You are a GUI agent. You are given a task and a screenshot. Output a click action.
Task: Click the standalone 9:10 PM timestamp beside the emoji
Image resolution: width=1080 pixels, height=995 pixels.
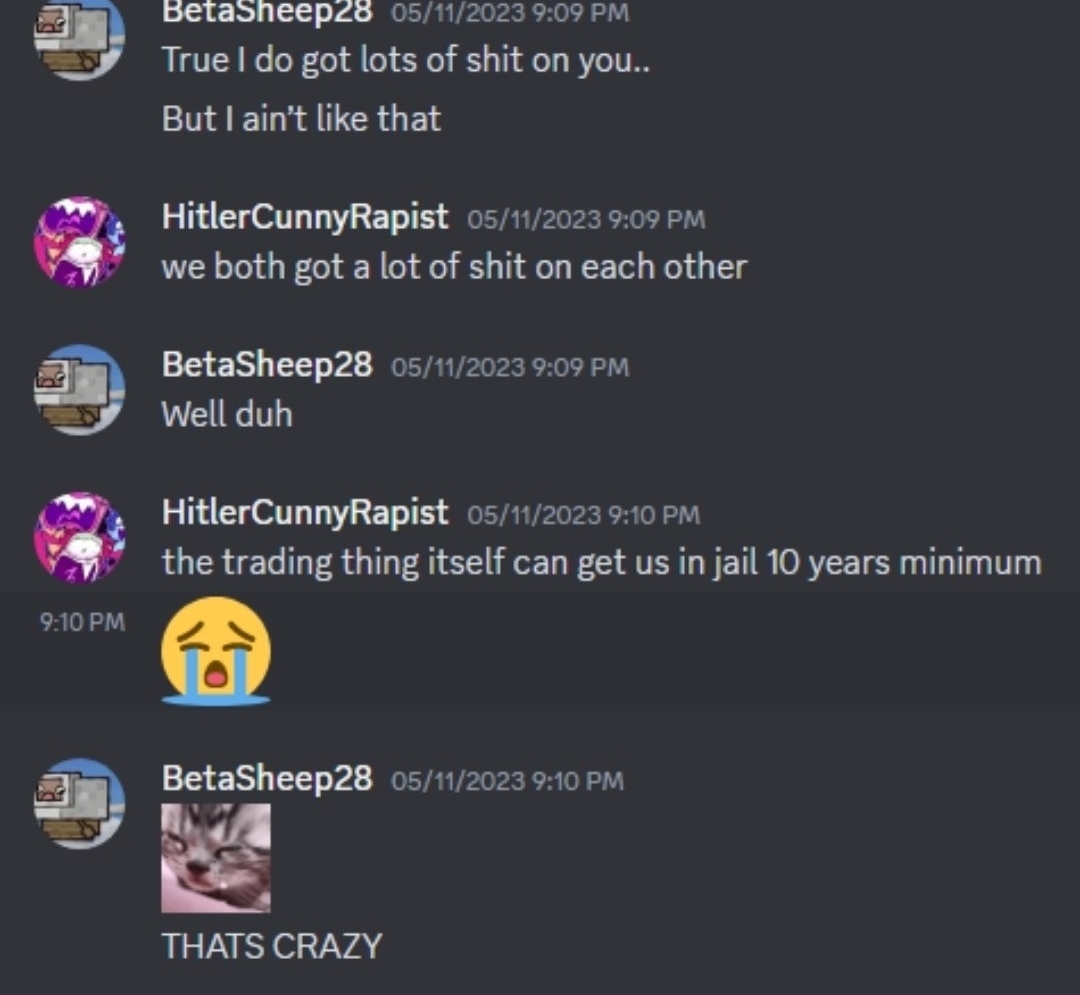[83, 622]
